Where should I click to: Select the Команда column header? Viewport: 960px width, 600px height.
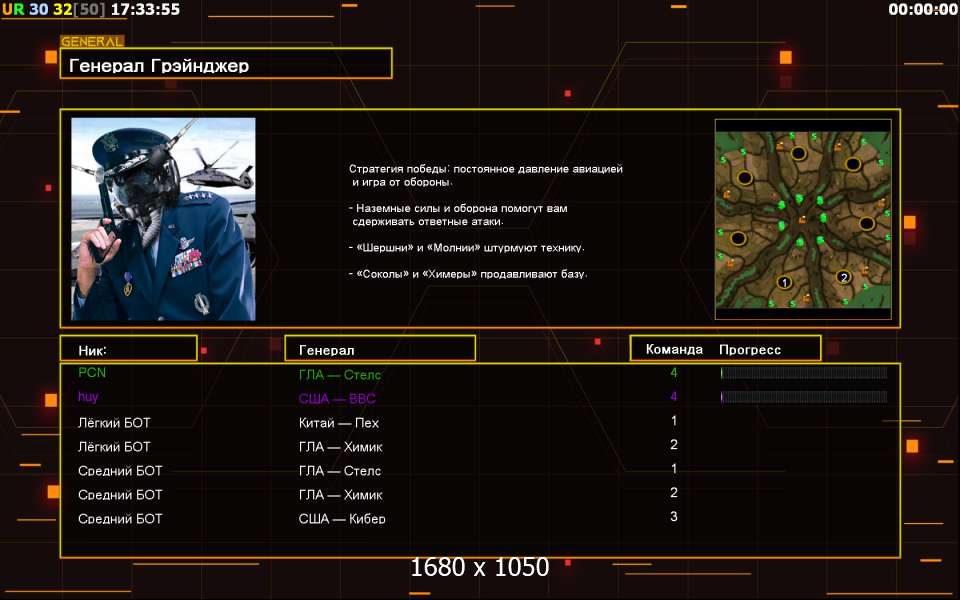point(674,349)
